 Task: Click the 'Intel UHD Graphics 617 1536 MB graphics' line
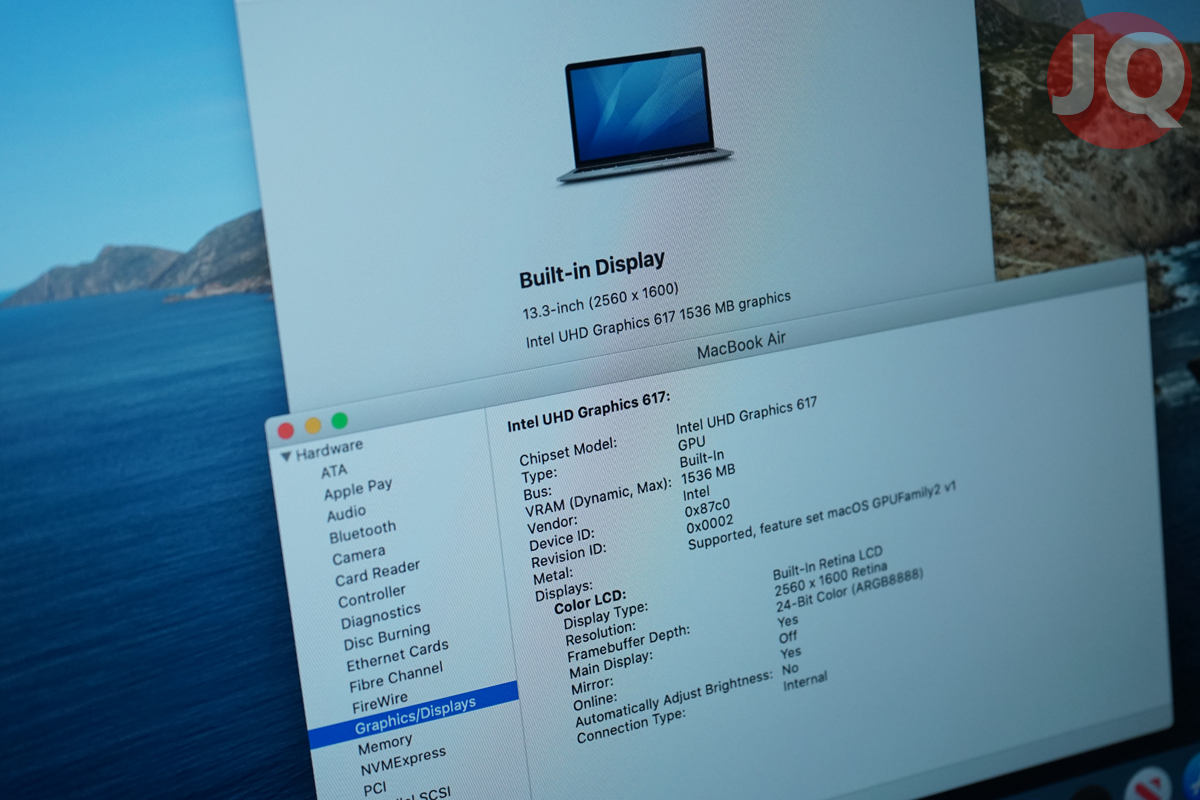658,319
